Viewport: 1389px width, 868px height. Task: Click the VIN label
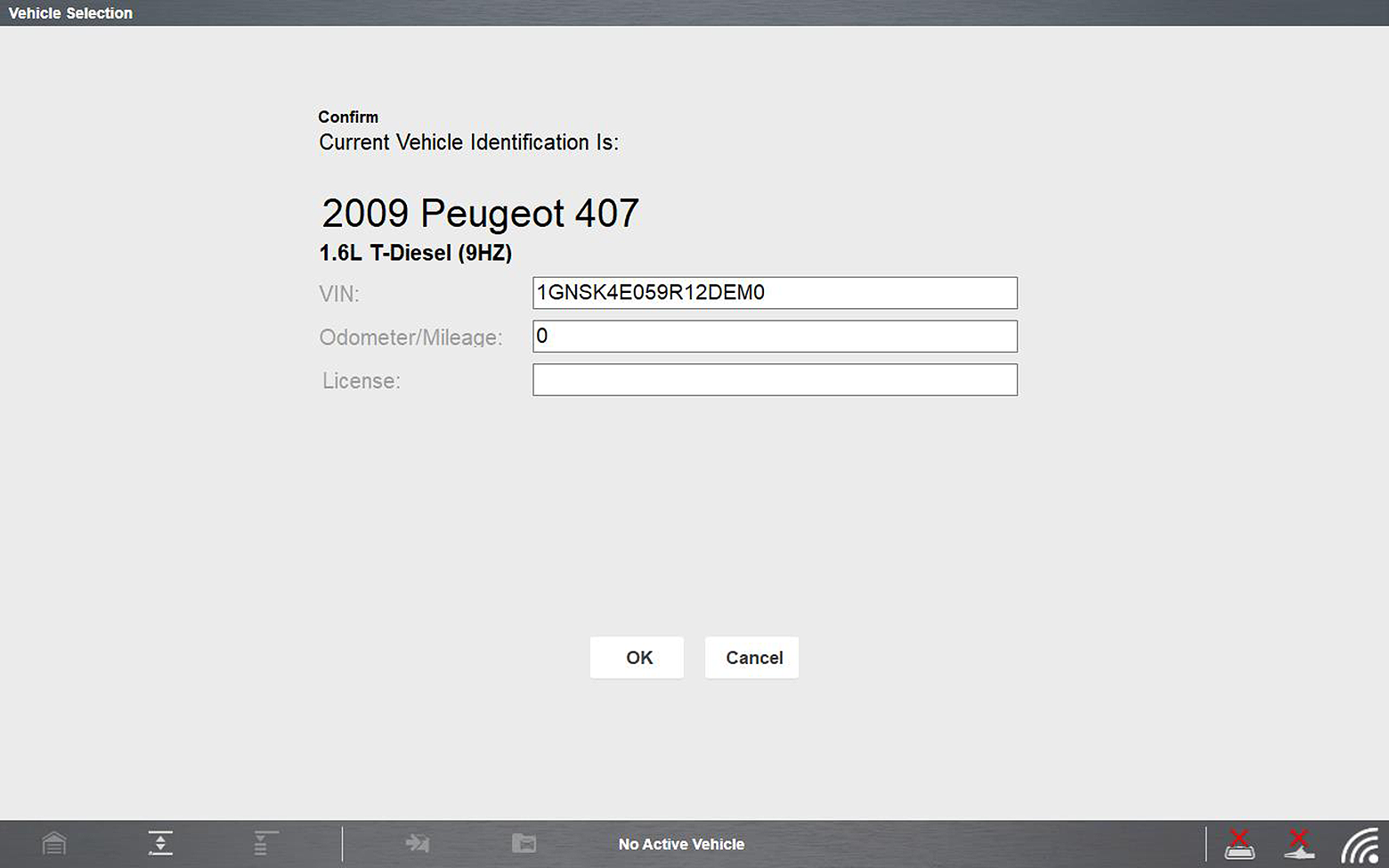(339, 294)
